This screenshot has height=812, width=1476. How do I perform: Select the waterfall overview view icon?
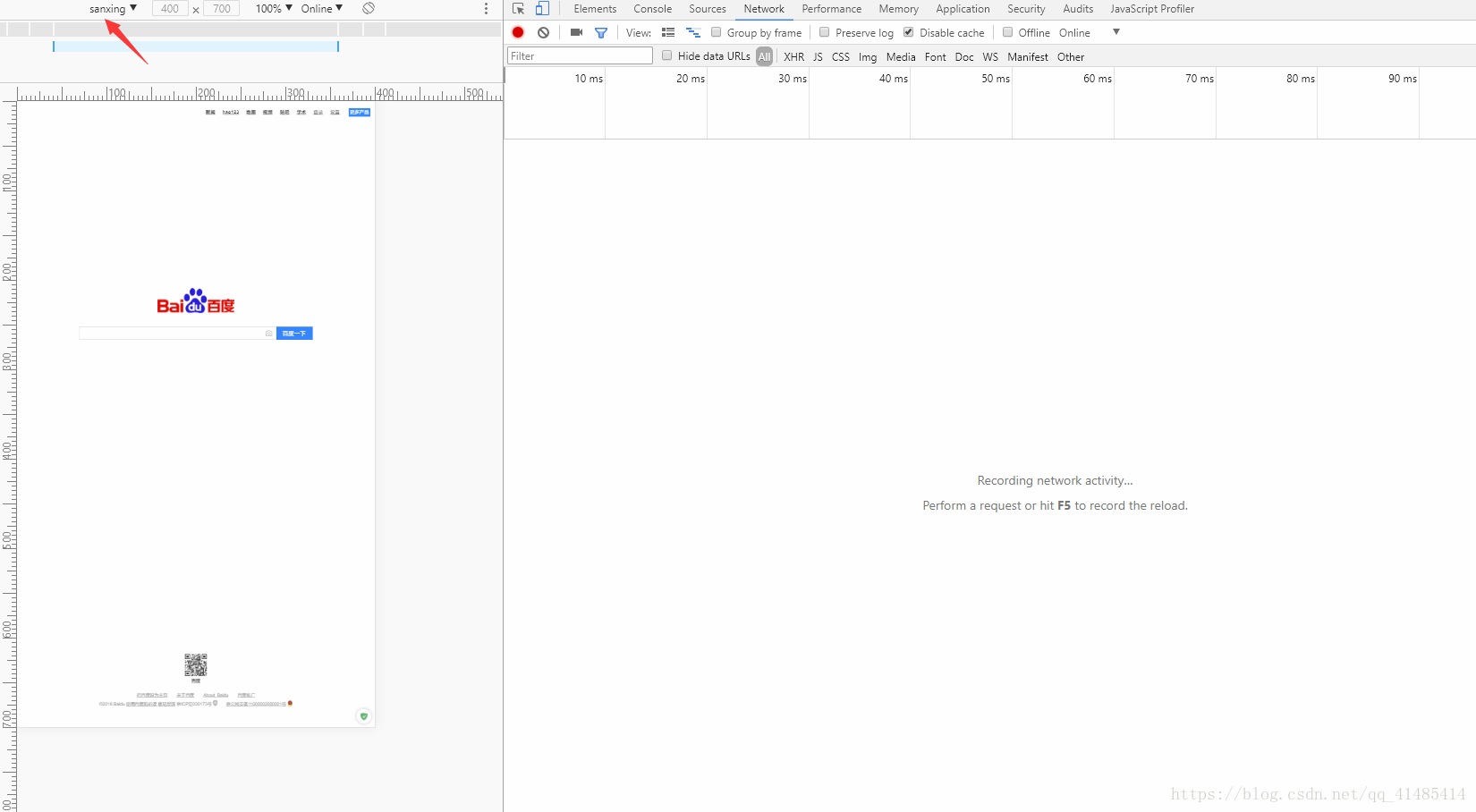[x=693, y=32]
